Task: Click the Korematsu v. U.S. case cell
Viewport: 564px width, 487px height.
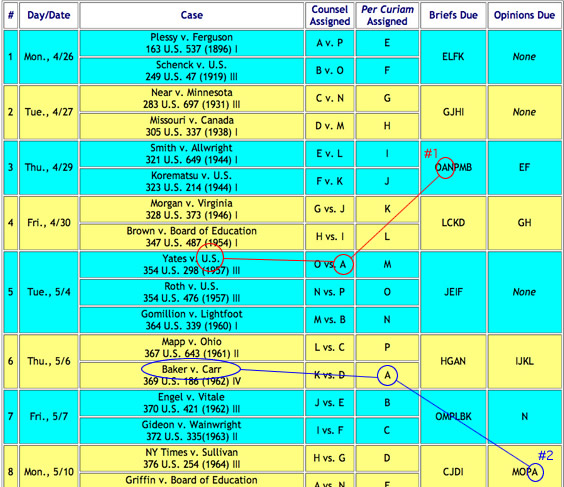Action: (192, 181)
